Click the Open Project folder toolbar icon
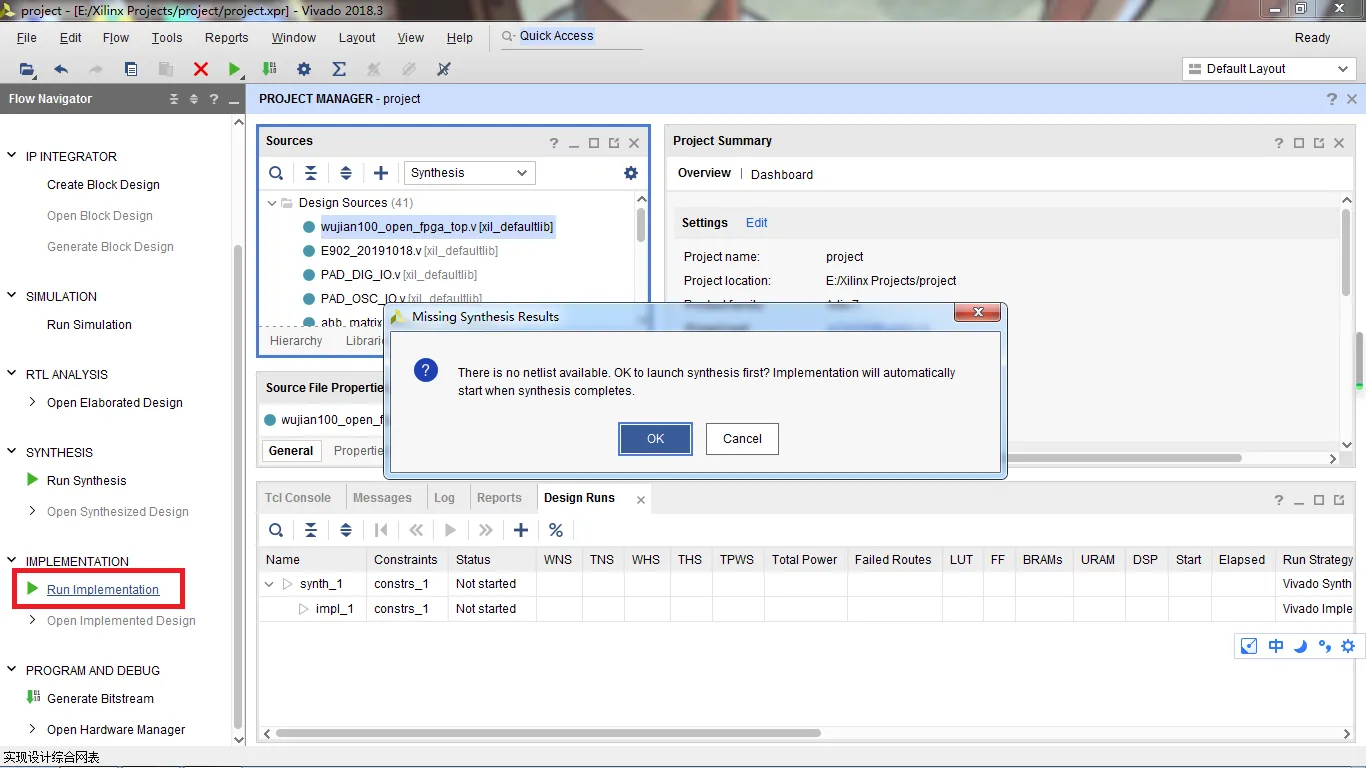This screenshot has width=1366, height=768. [x=27, y=69]
